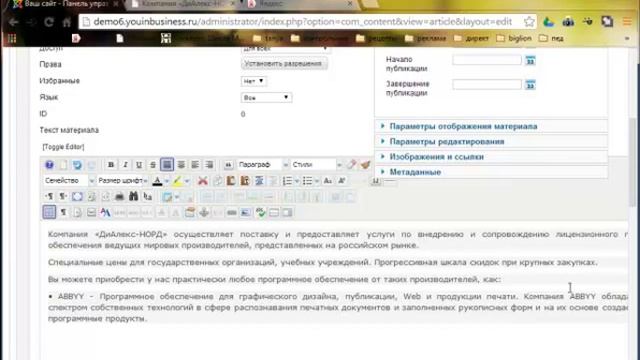Click the Установить разрешения button
The width and height of the screenshot is (640, 360).
coord(284,64)
